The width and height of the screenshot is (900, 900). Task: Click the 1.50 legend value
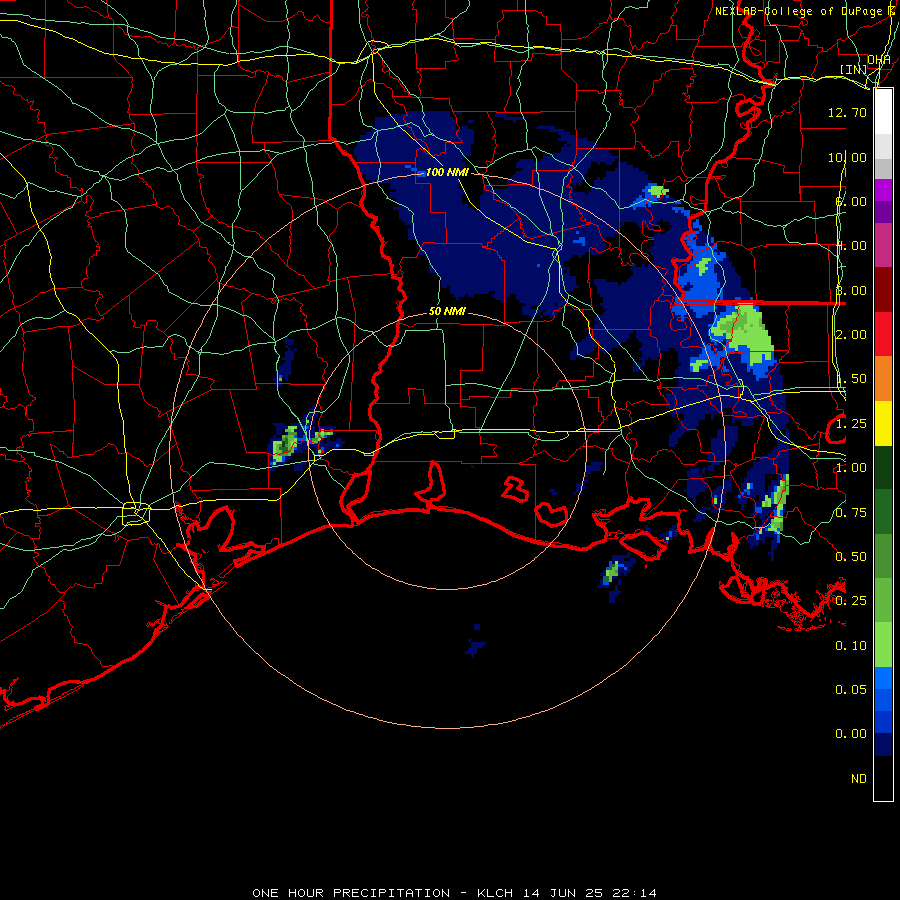pos(851,379)
